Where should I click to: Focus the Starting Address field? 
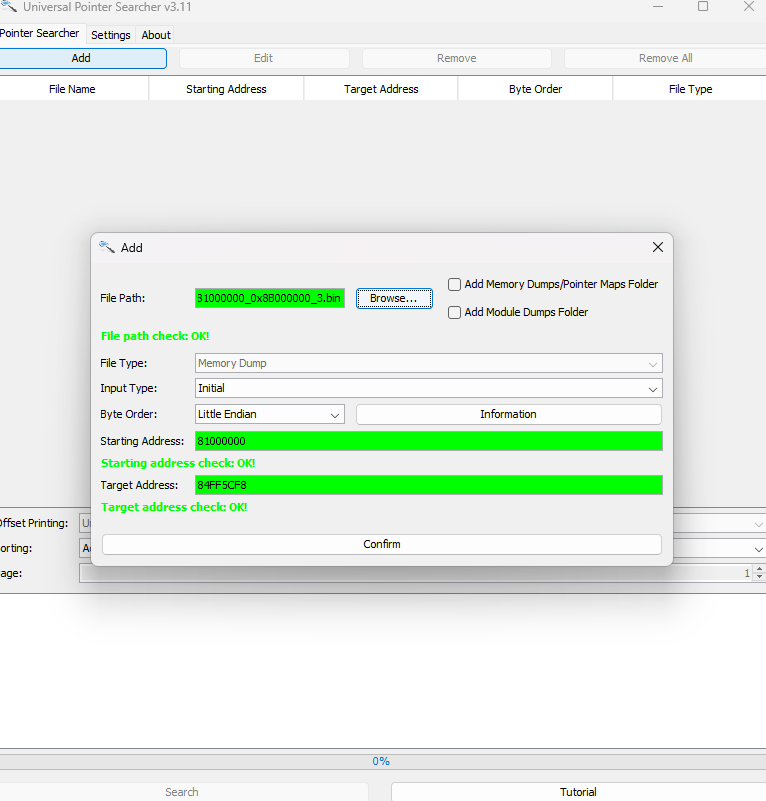pos(429,441)
